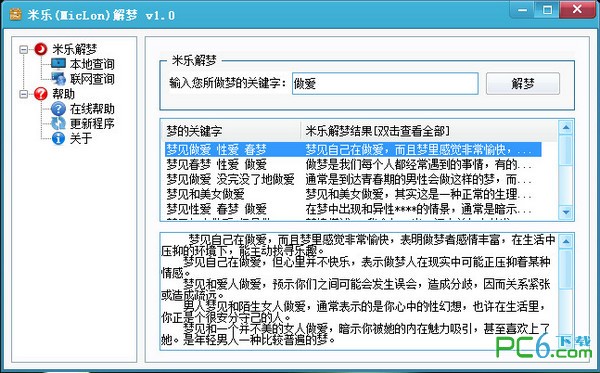This screenshot has width=600, height=373.
Task: Click the results list scroll down arrow
Action: point(566,212)
